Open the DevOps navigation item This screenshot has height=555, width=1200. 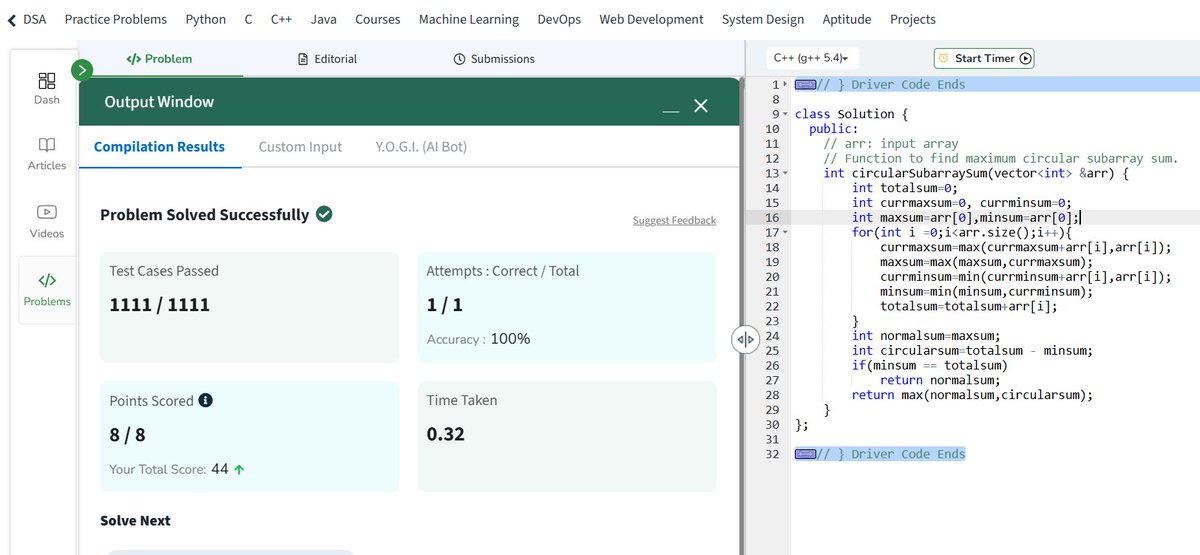coord(559,19)
